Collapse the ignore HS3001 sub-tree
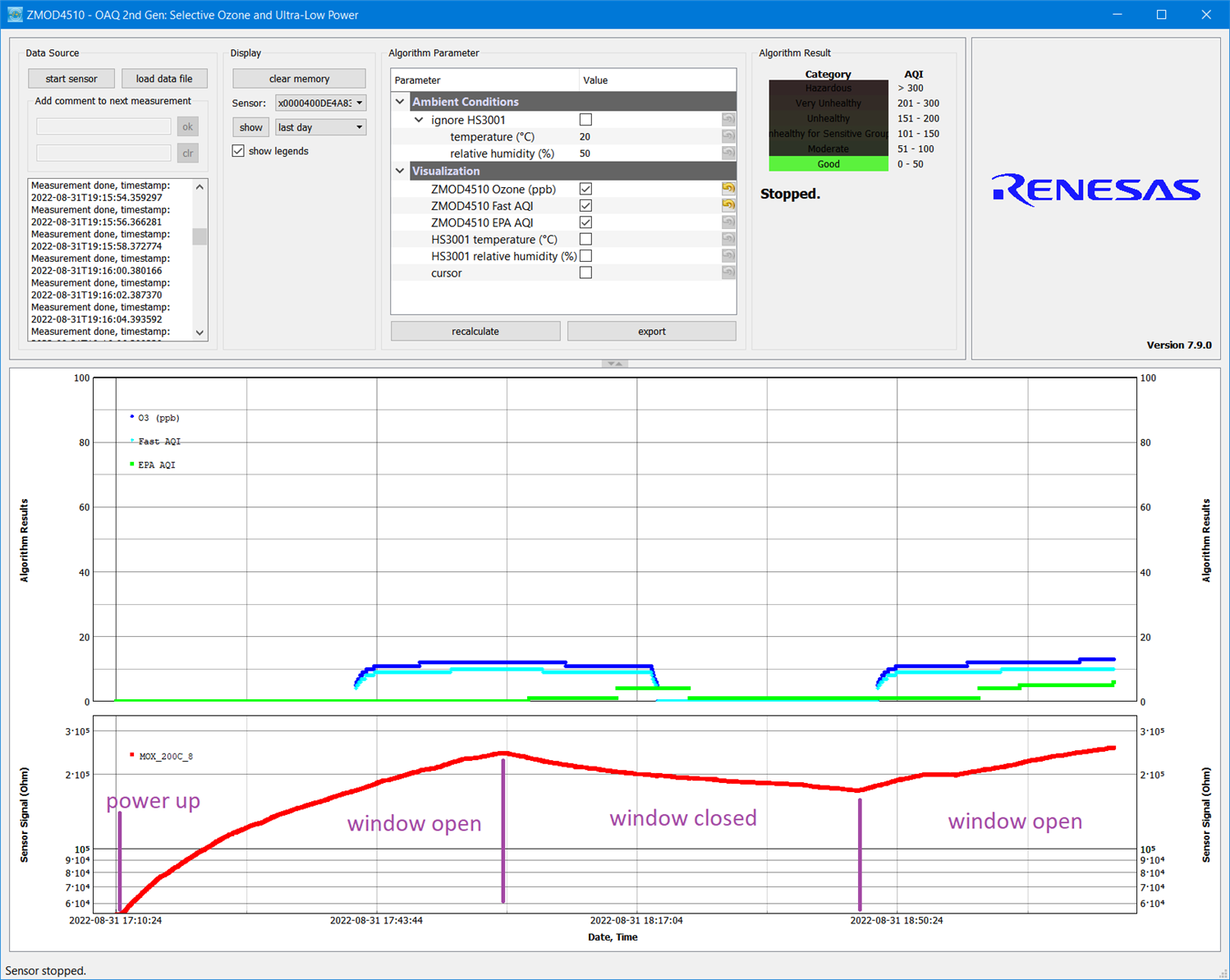This screenshot has height=980, width=1230. click(419, 120)
